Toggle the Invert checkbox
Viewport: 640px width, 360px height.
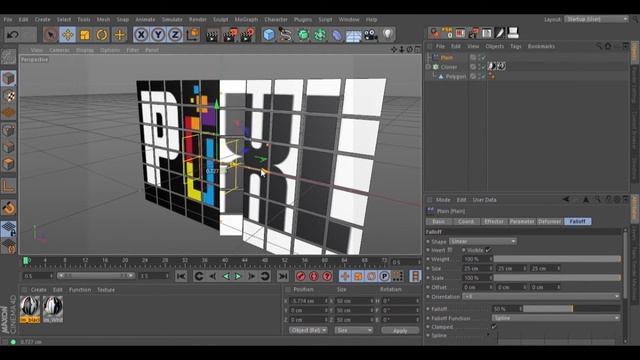coord(450,250)
